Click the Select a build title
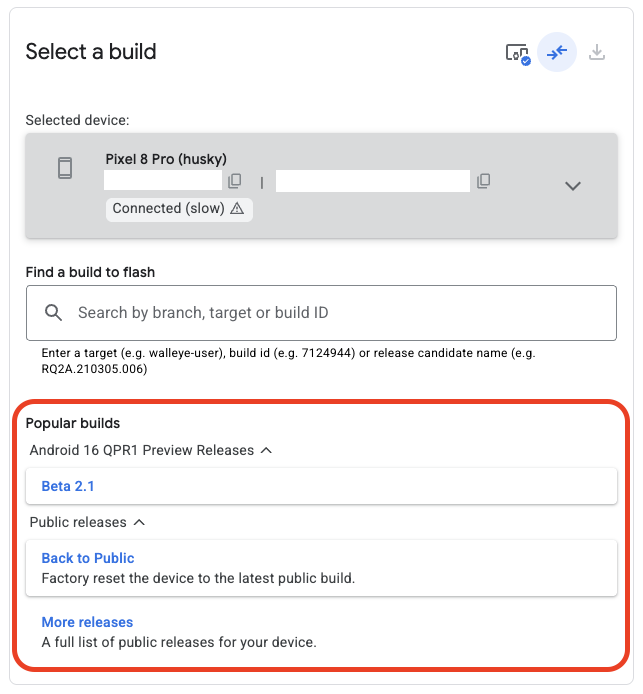Image resolution: width=643 pixels, height=694 pixels. [91, 51]
